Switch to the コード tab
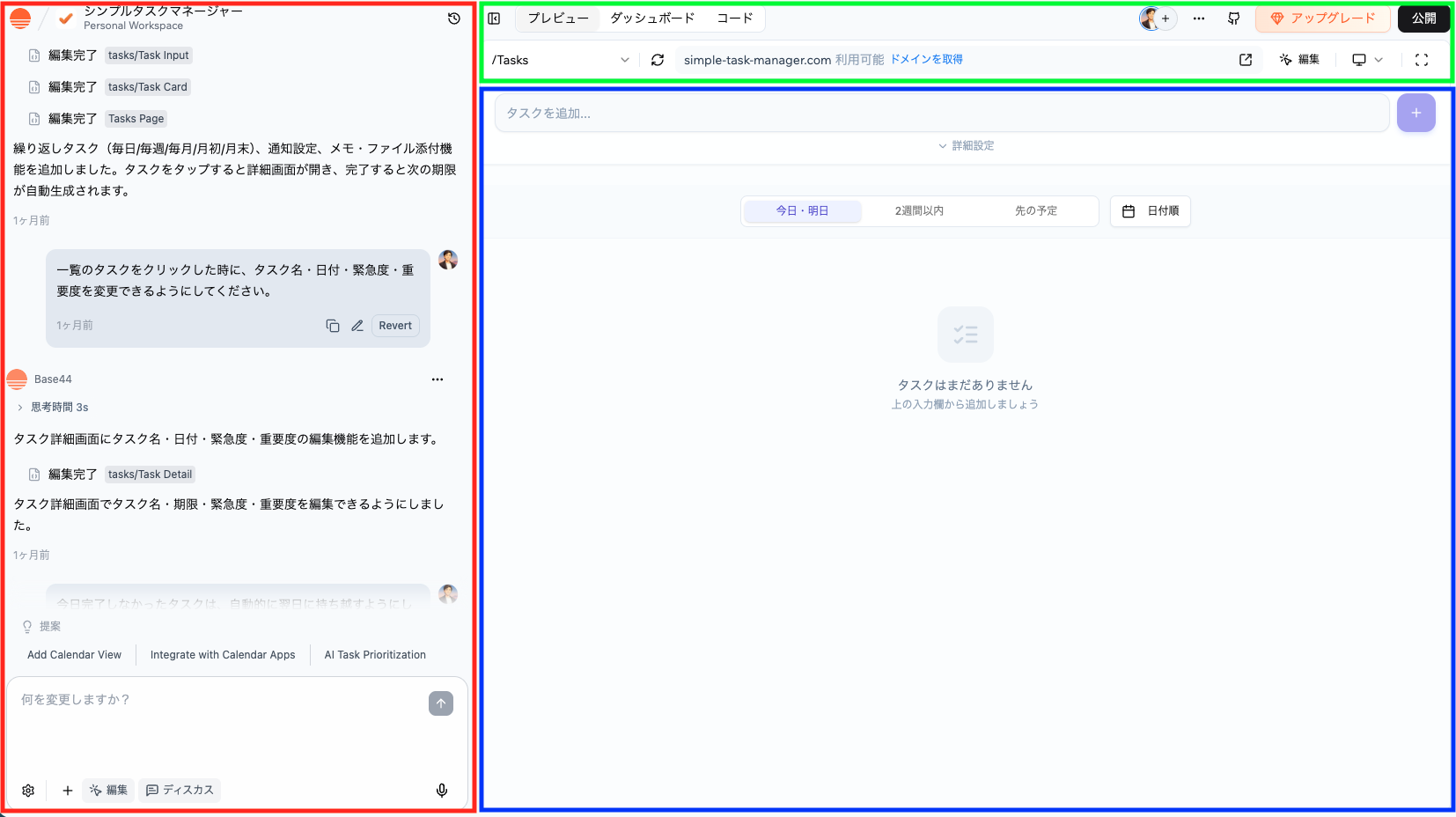Image resolution: width=1456 pixels, height=817 pixels. click(734, 18)
